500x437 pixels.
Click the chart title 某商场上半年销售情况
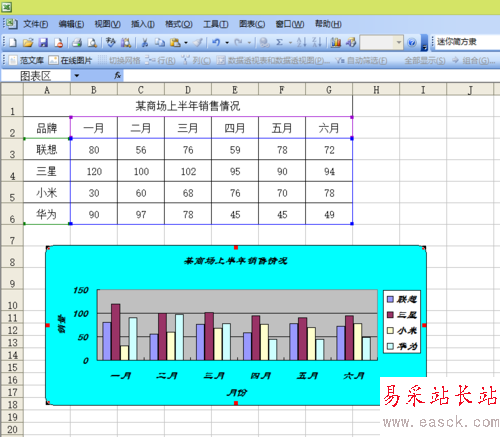point(236,261)
